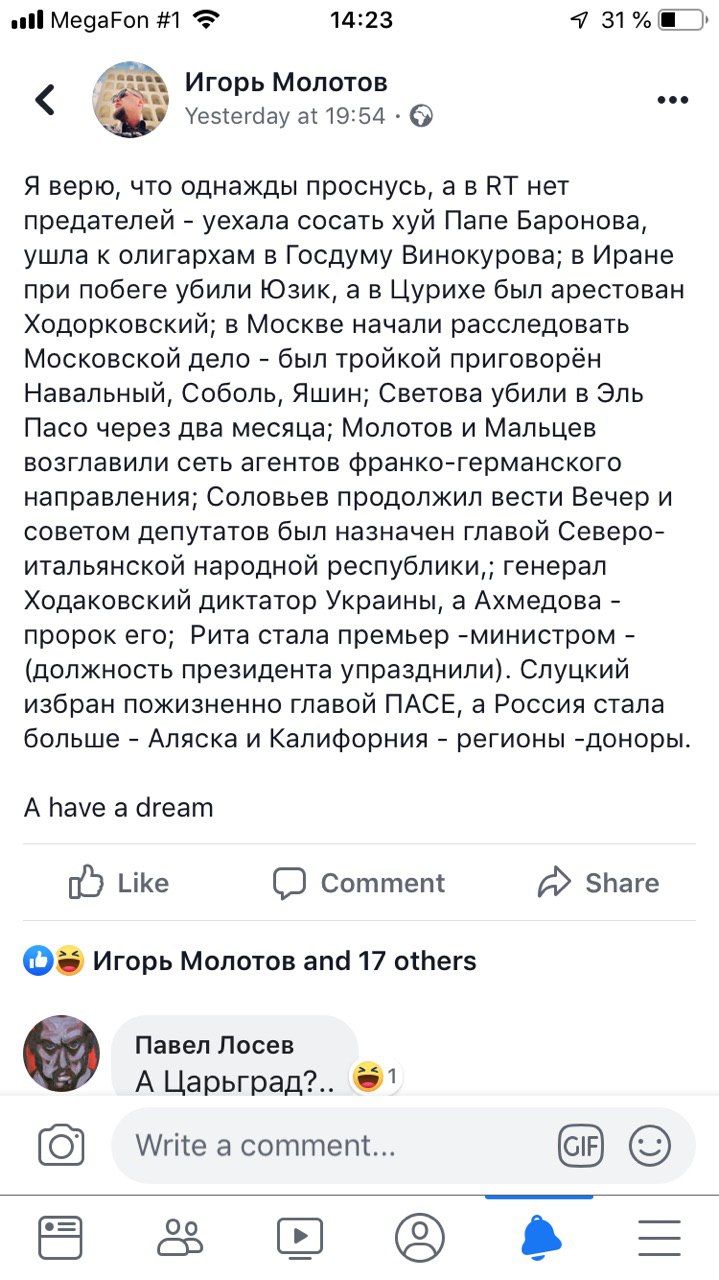The height and width of the screenshot is (1280, 719).
Task: Share the post
Action: [x=598, y=883]
